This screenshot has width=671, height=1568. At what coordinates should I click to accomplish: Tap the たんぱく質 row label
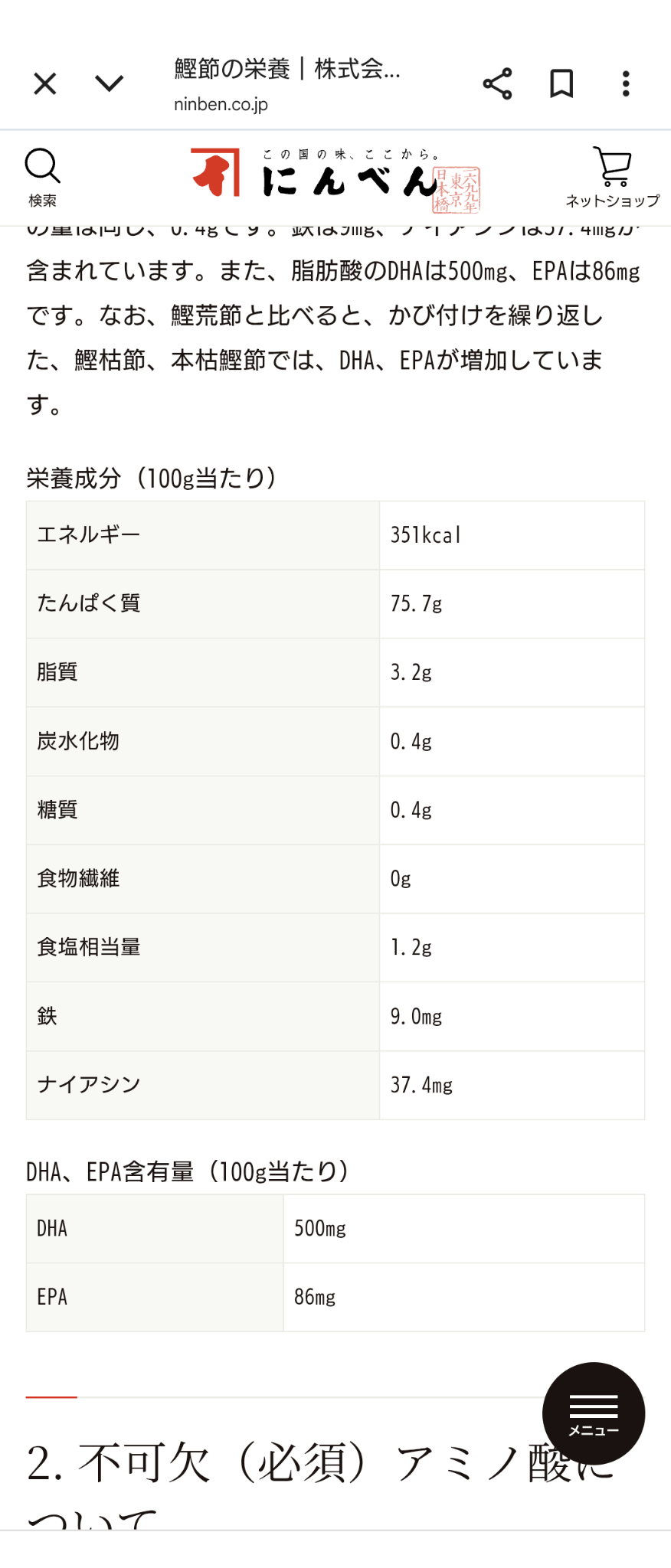[x=89, y=603]
